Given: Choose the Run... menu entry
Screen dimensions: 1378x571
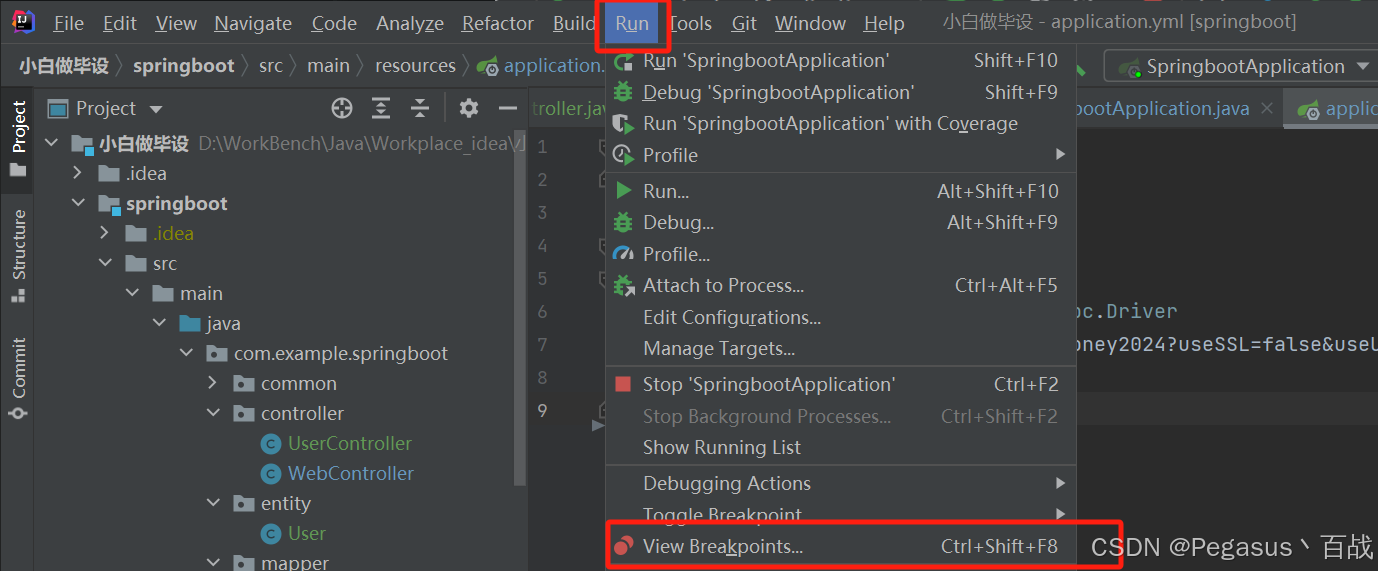Looking at the screenshot, I should pos(840,191).
